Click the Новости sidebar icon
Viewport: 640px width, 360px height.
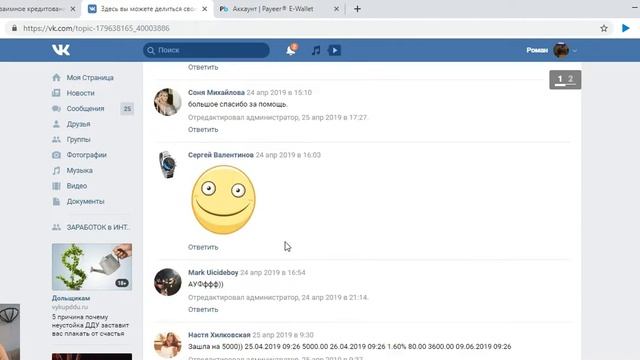point(56,93)
